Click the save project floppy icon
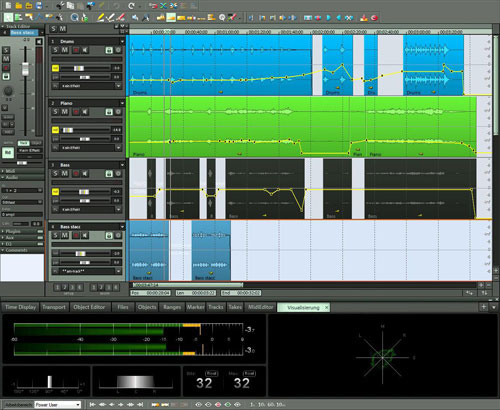500x410 pixels. pyautogui.click(x=39, y=6)
